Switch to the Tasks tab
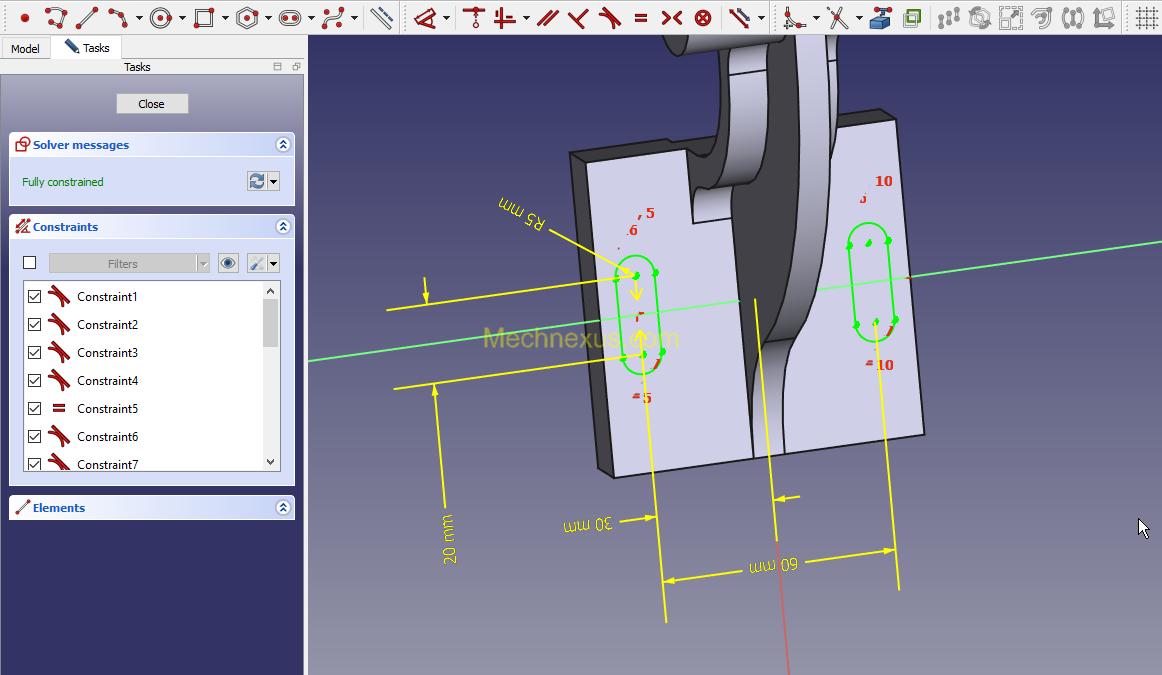This screenshot has height=675, width=1162. 87,48
